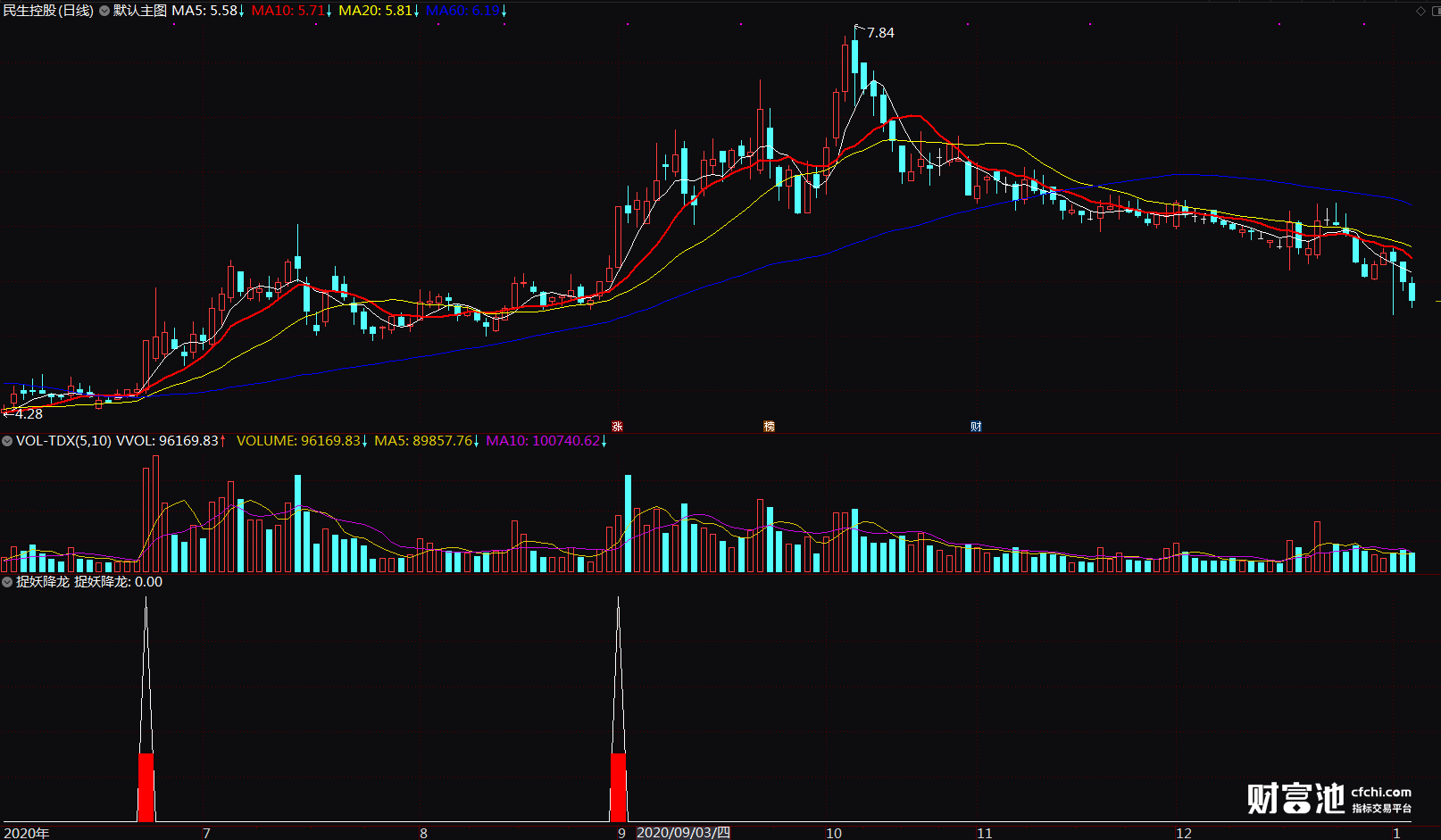Click the 7.84 high price label
The image size is (1441, 840).
880,33
